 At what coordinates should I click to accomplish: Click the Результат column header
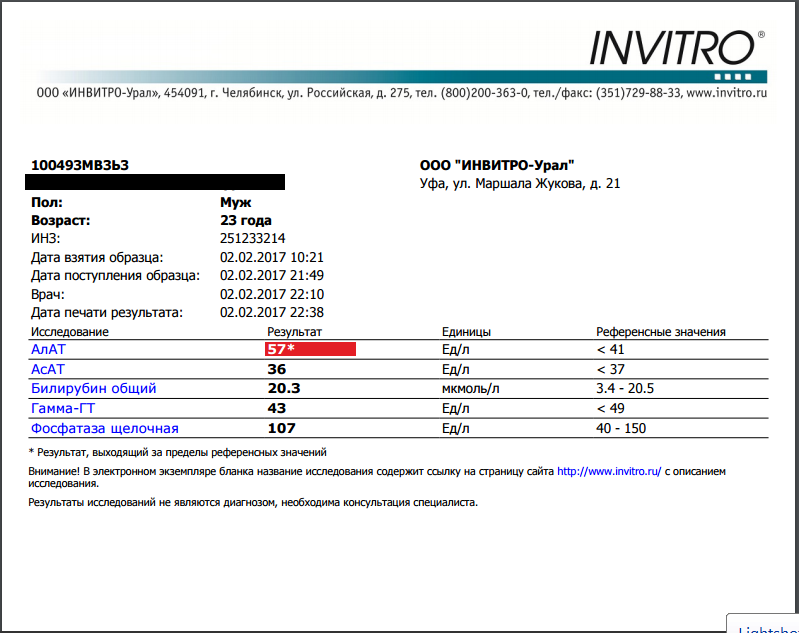pos(295,331)
